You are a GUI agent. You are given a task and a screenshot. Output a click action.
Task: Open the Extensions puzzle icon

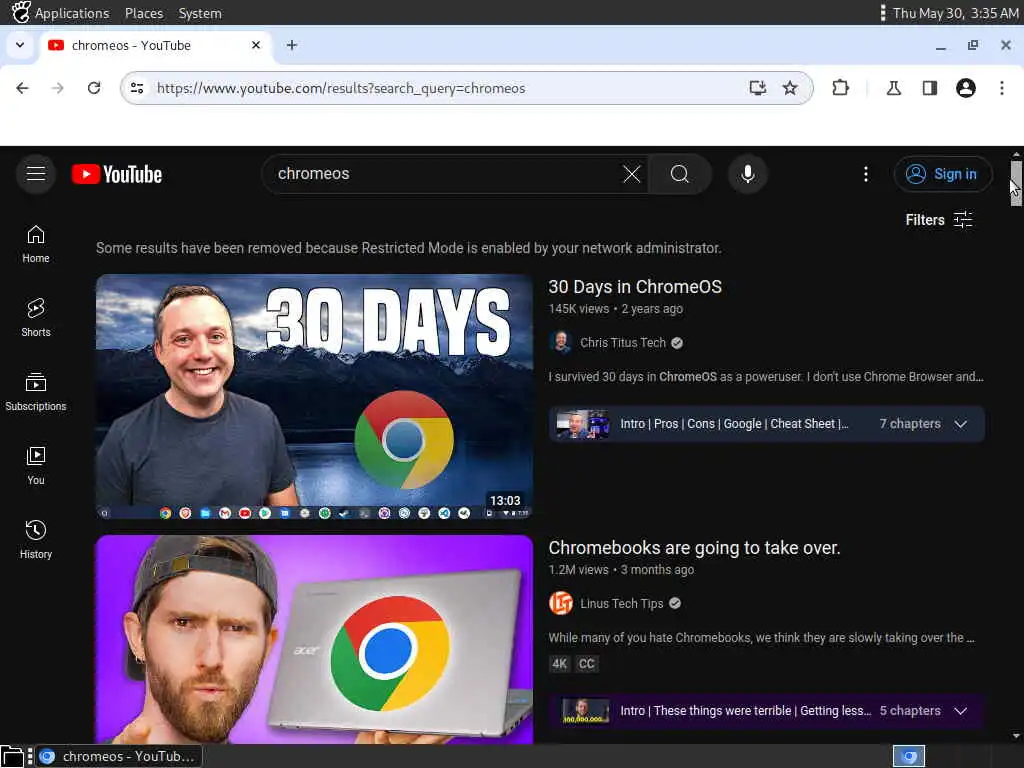point(840,88)
